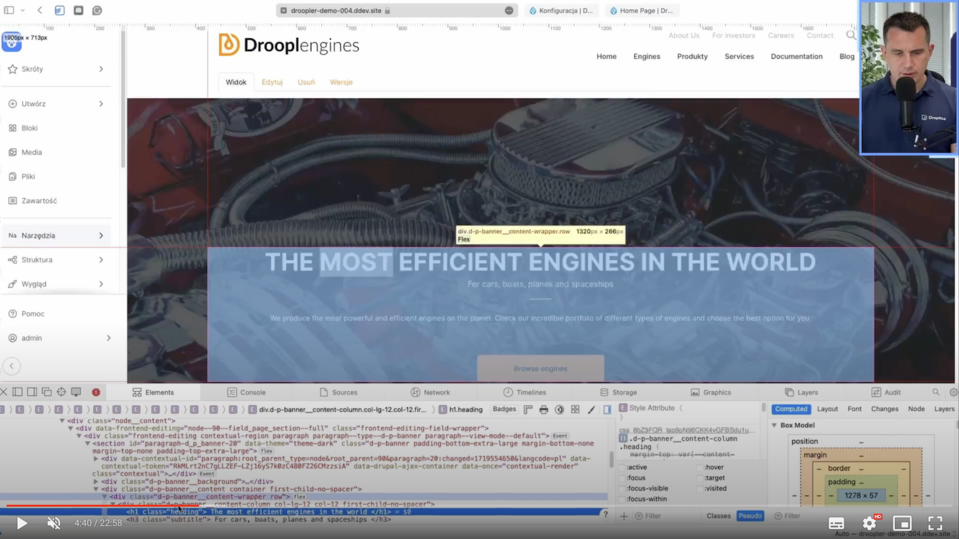Open device emulation icon in inspector
This screenshot has height=539, width=959.
click(76, 392)
